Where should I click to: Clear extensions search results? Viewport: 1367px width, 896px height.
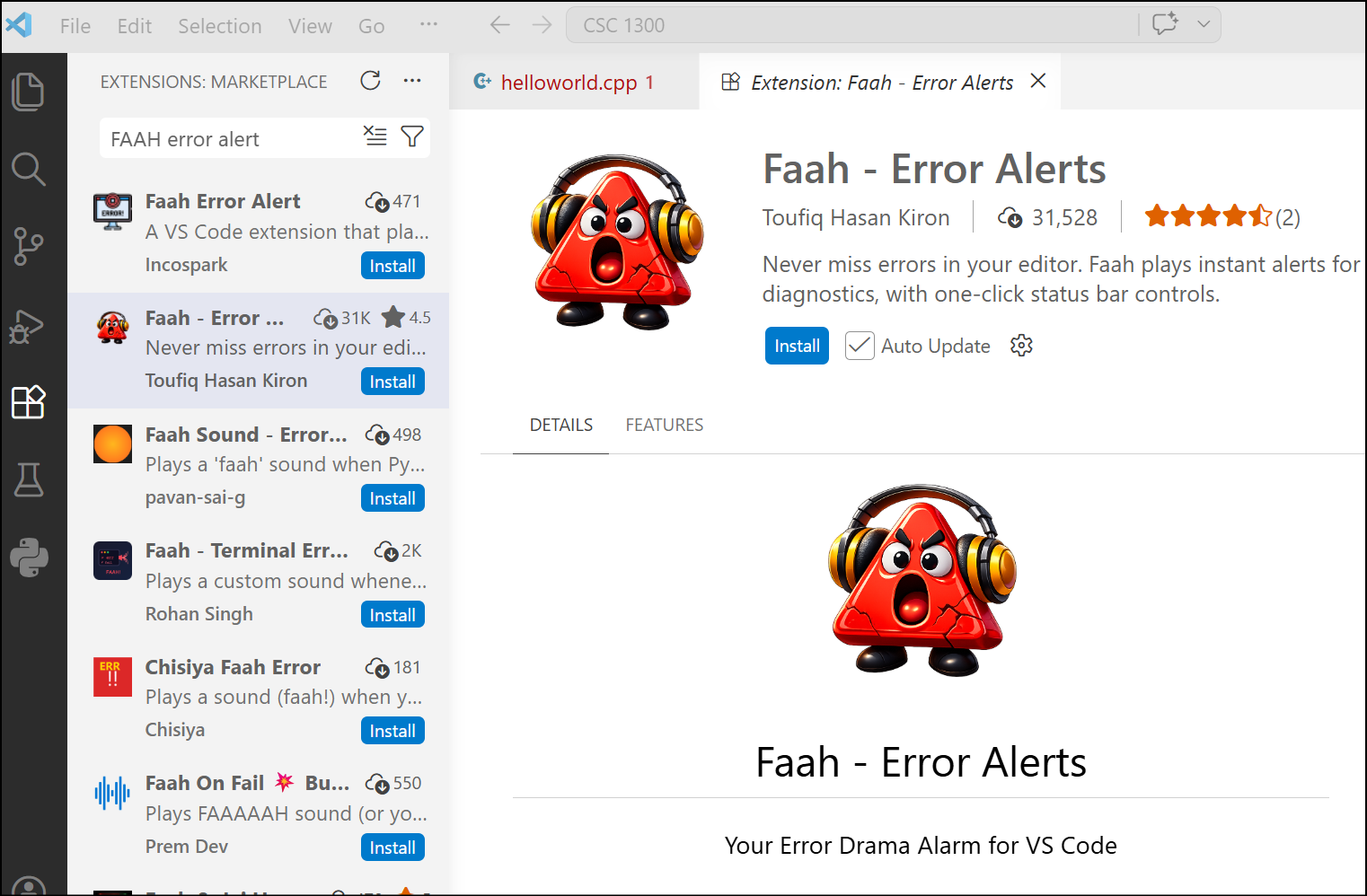click(375, 136)
